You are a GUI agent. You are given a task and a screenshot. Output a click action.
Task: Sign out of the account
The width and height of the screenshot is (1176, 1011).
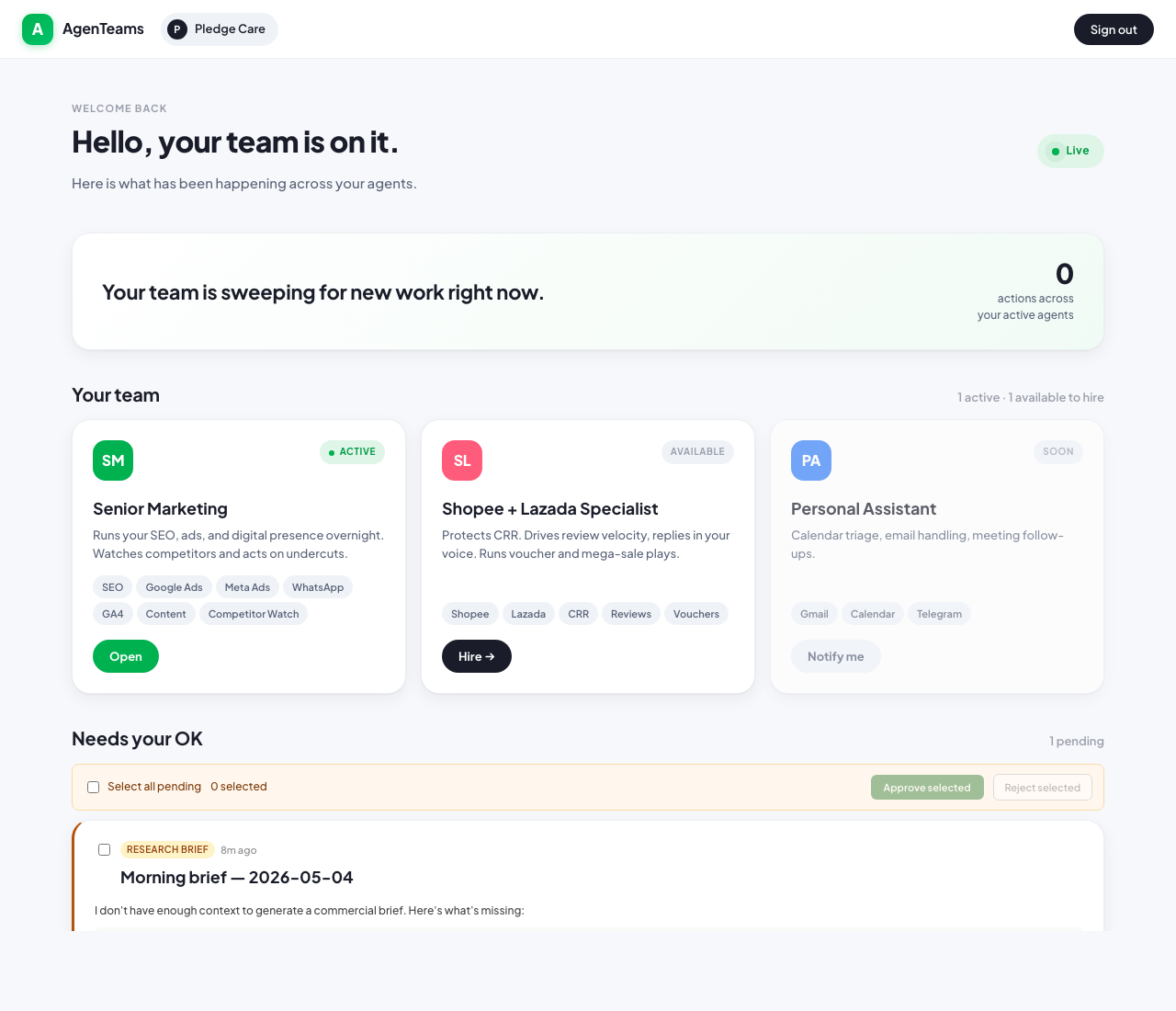pos(1114,29)
